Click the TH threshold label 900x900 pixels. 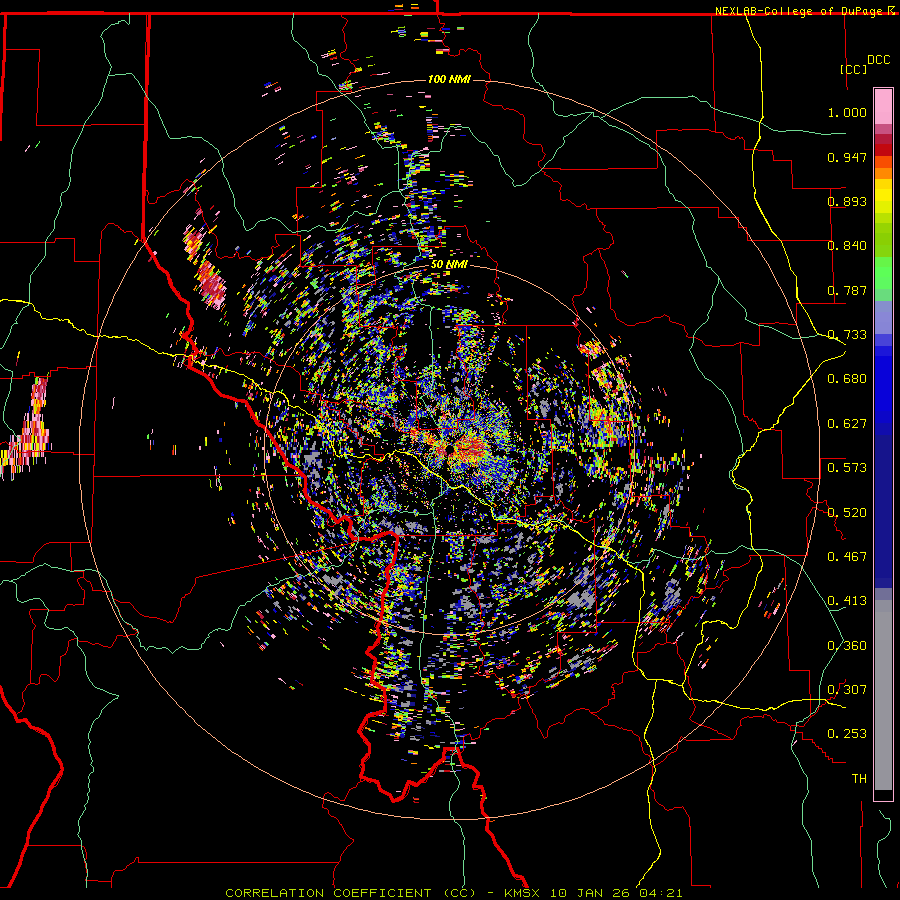point(859,779)
